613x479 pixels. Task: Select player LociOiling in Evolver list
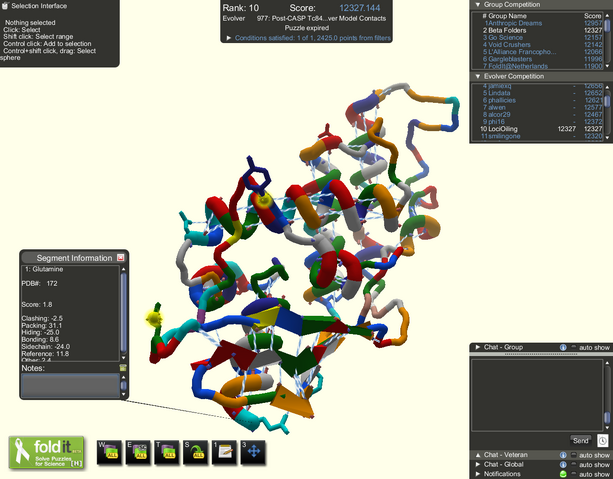pyautogui.click(x=538, y=129)
